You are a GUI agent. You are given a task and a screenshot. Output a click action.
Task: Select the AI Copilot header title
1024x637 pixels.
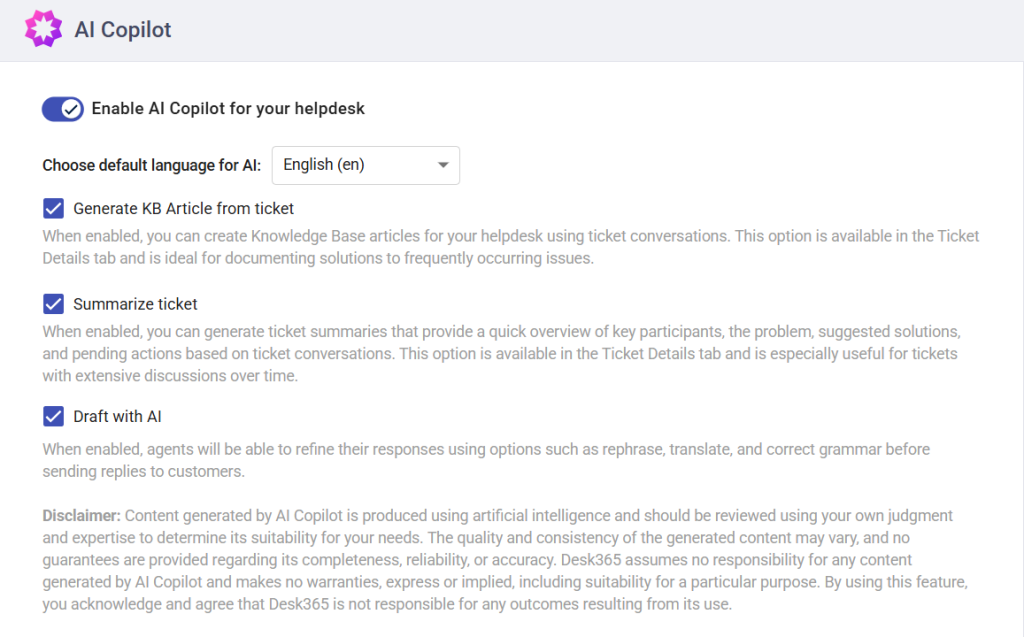120,29
